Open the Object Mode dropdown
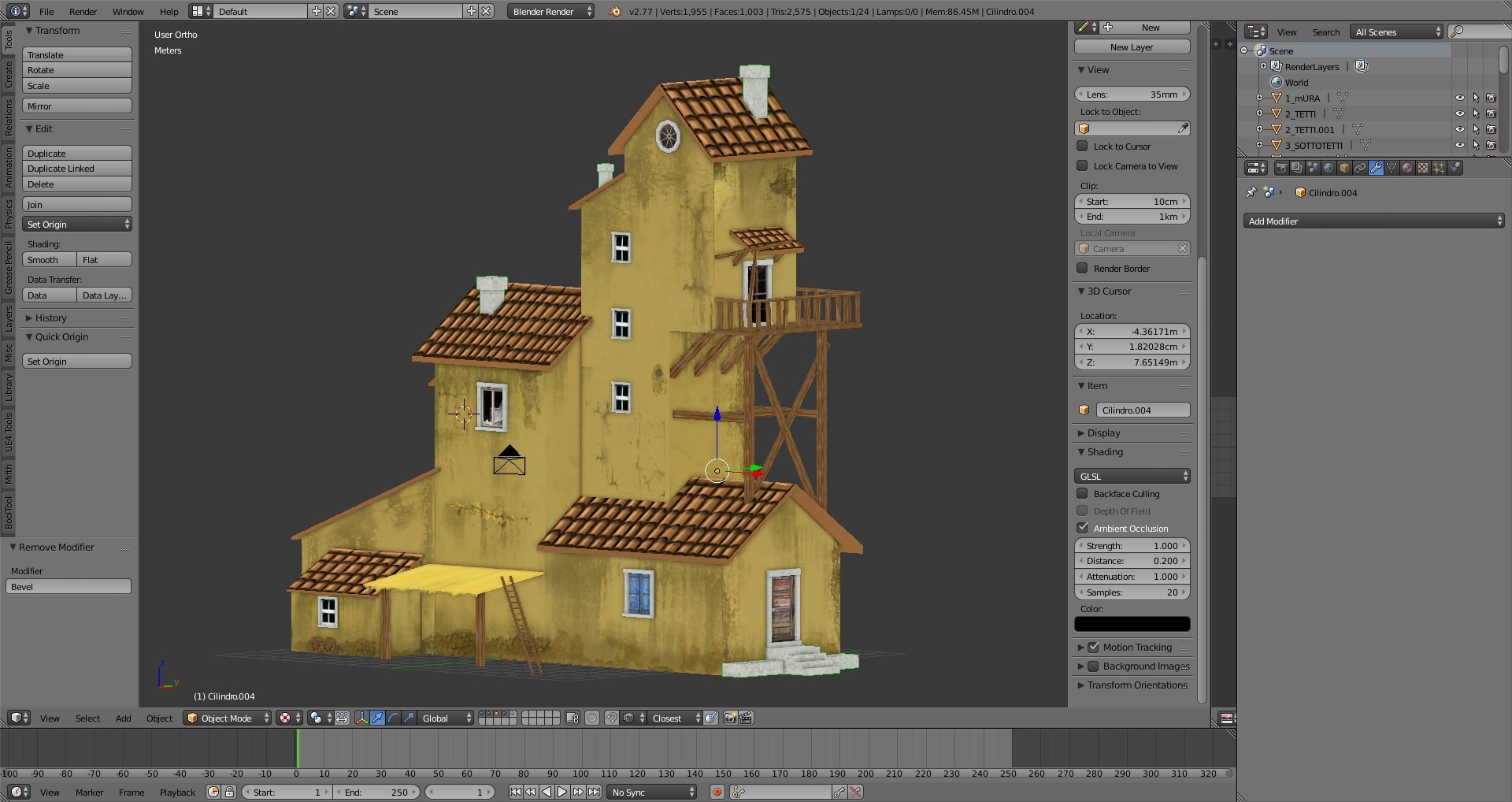 pos(228,718)
